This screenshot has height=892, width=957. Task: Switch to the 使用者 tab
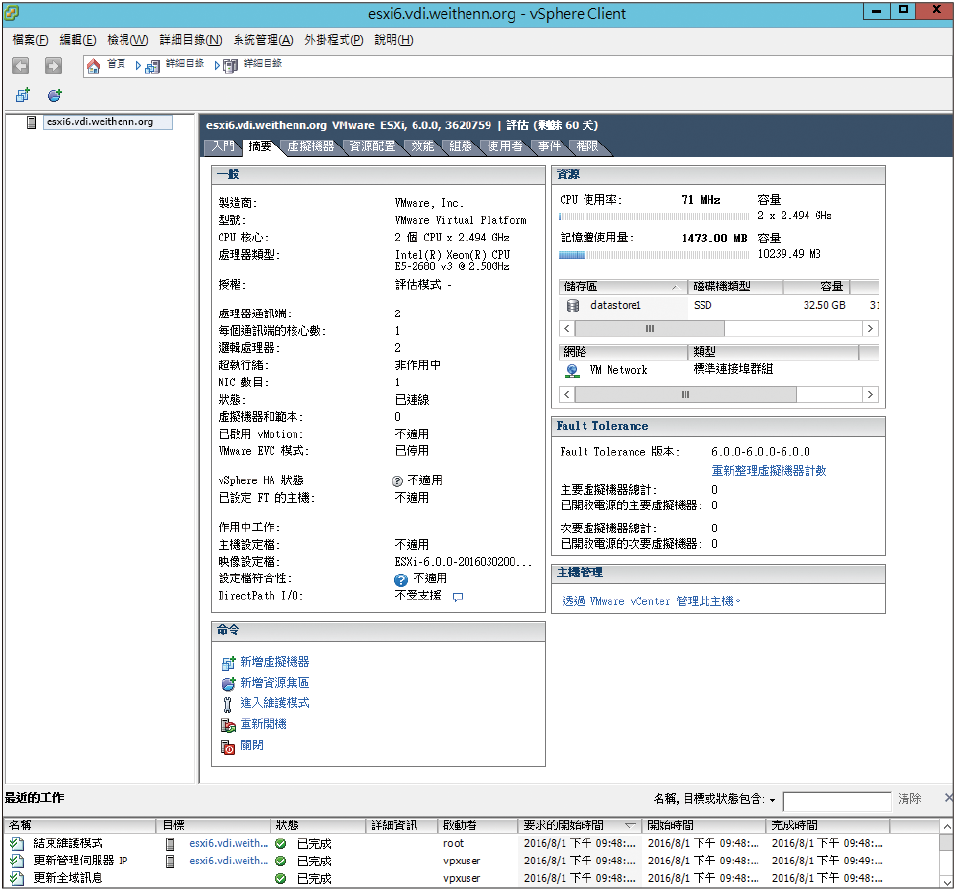pyautogui.click(x=505, y=146)
